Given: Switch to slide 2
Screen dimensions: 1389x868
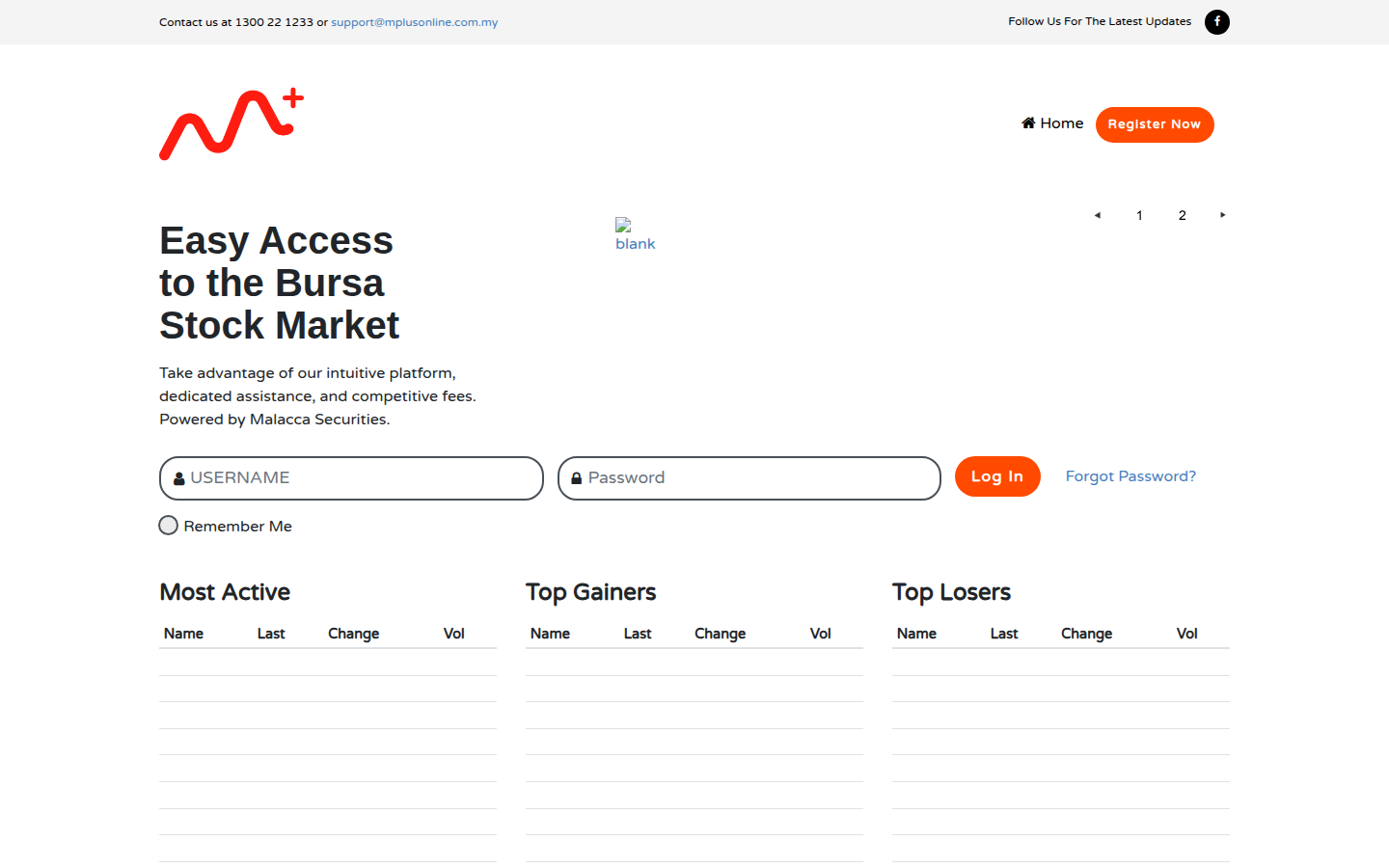Looking at the screenshot, I should [1182, 215].
